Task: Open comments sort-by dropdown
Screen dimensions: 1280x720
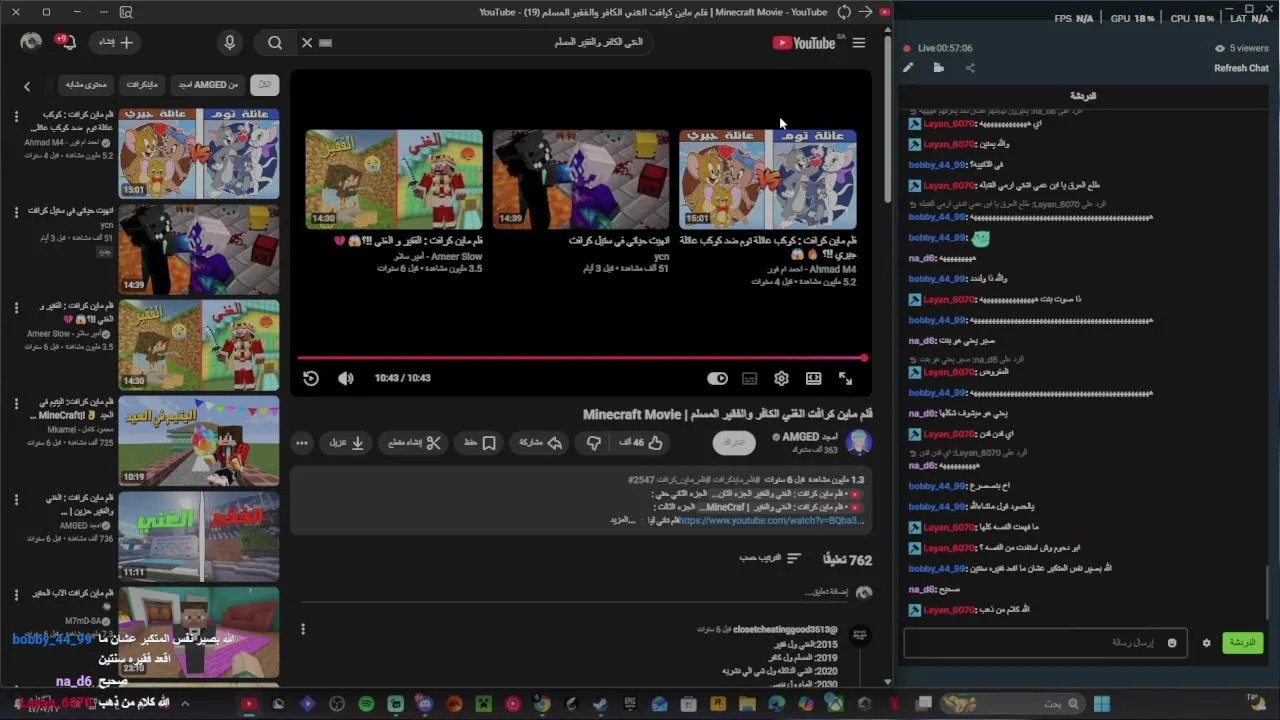Action: click(x=771, y=558)
